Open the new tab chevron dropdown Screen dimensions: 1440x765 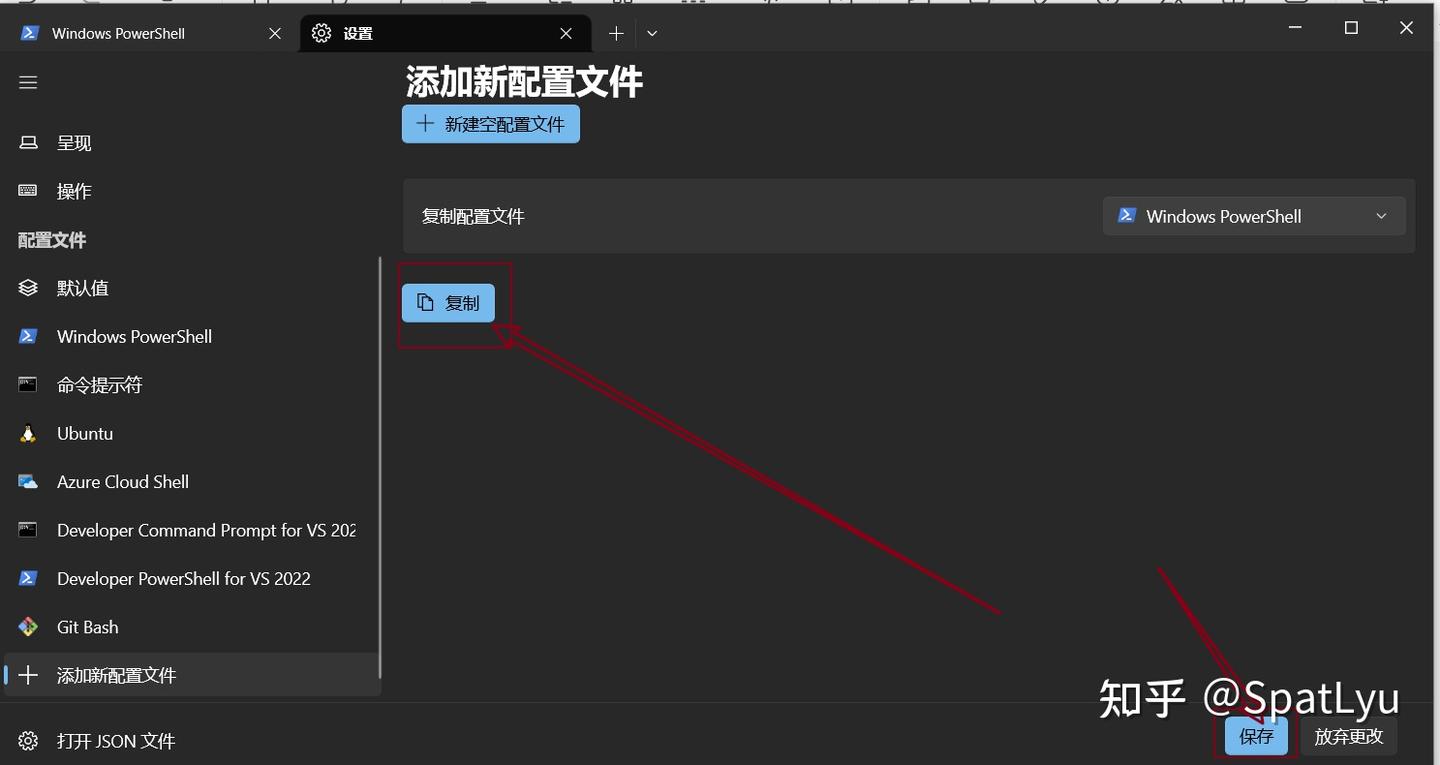click(x=652, y=33)
